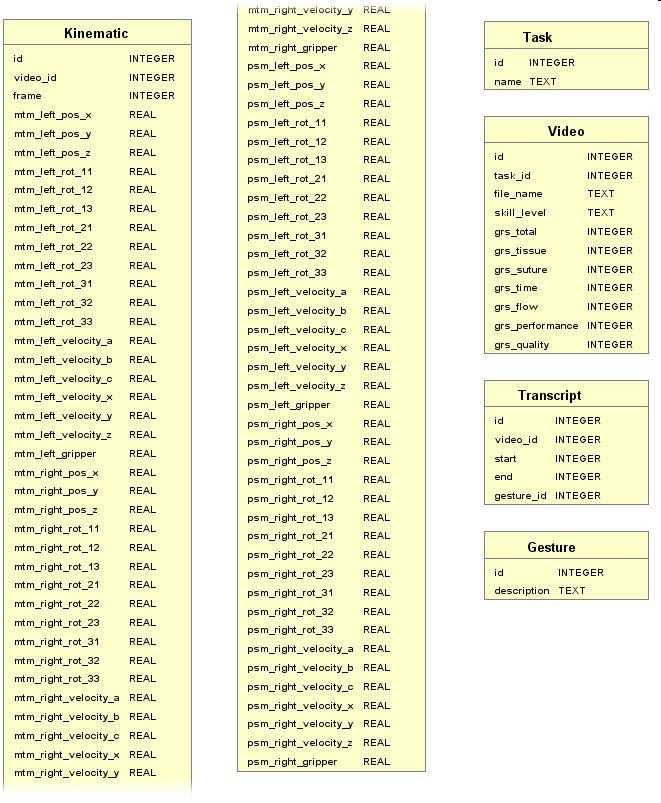Image resolution: width=661 pixels, height=803 pixels.
Task: Click the mtm_left_rot_22 row
Action: 97,246
